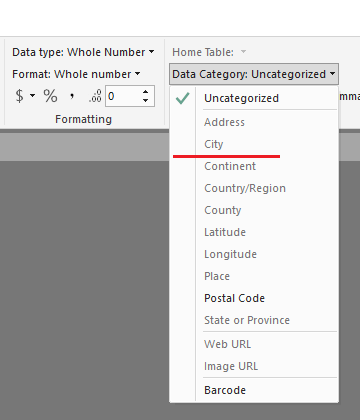Choose Address data category
This screenshot has width=360, height=420.
(254, 122)
